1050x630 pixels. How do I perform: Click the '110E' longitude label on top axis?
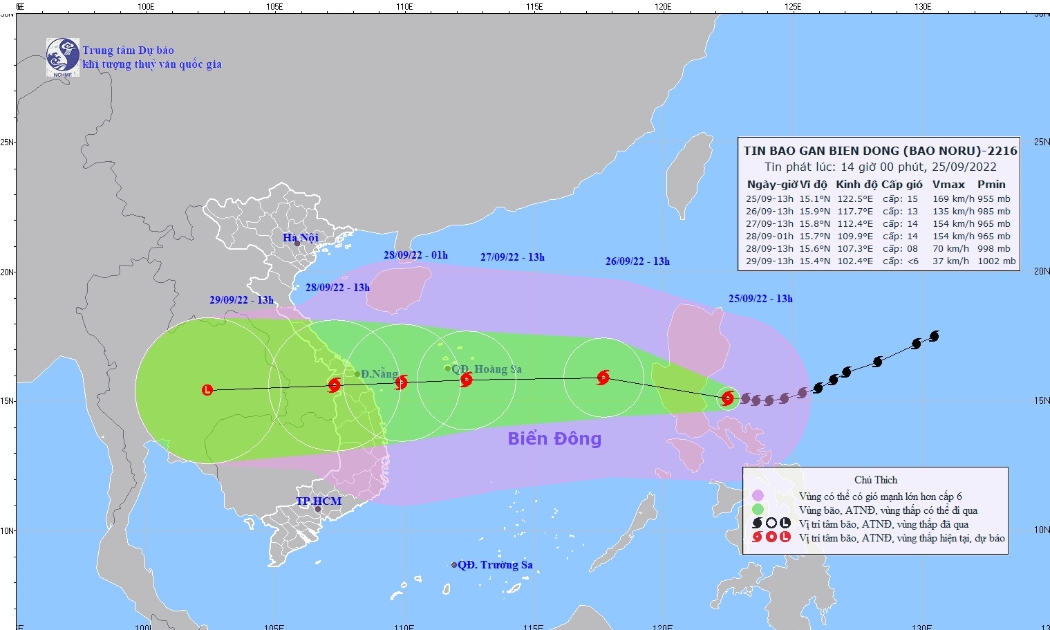point(403,7)
